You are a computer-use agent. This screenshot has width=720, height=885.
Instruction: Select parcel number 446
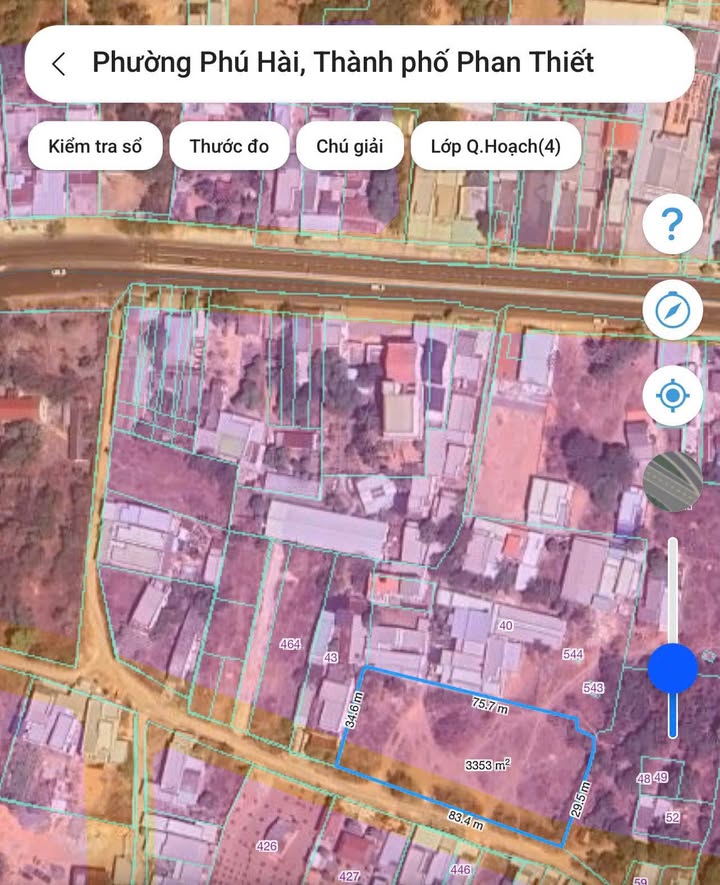coord(460,870)
